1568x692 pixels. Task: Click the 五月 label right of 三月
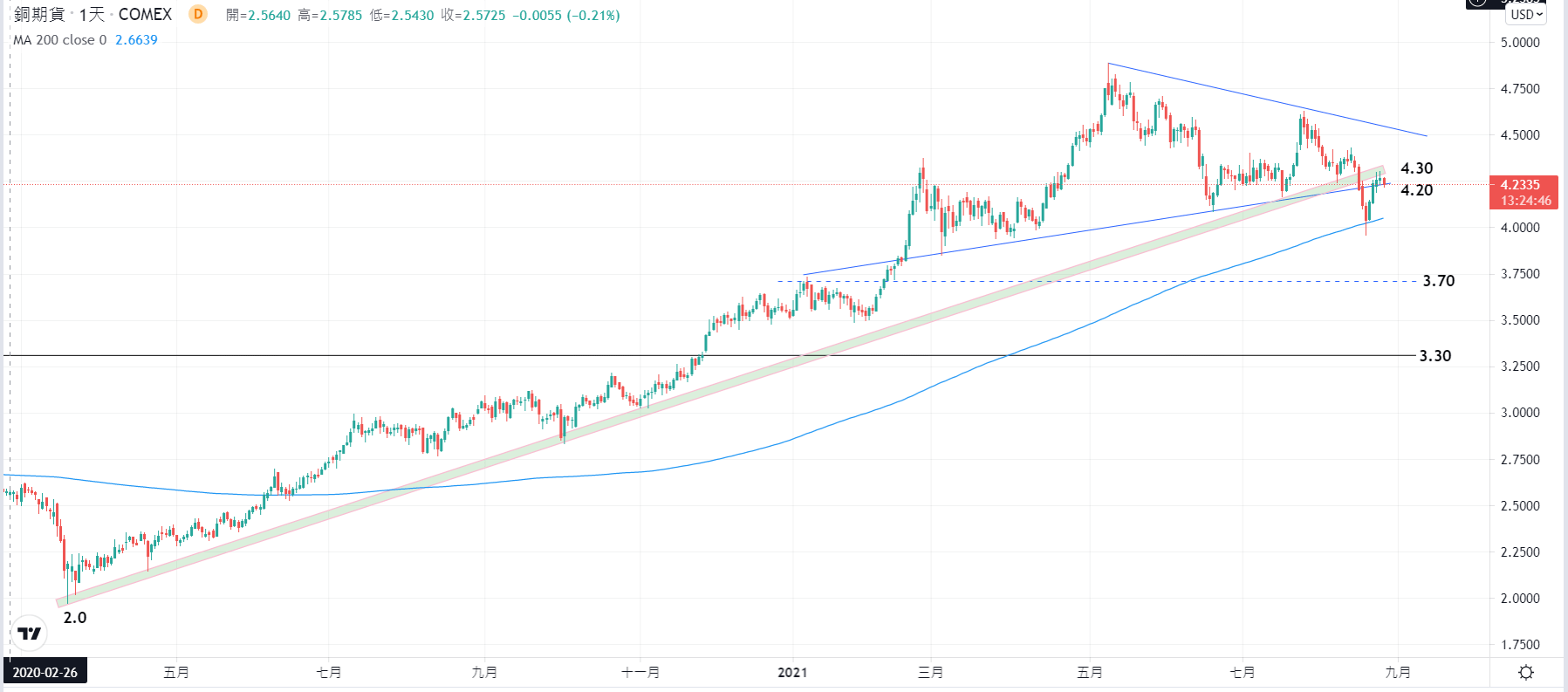[1090, 672]
